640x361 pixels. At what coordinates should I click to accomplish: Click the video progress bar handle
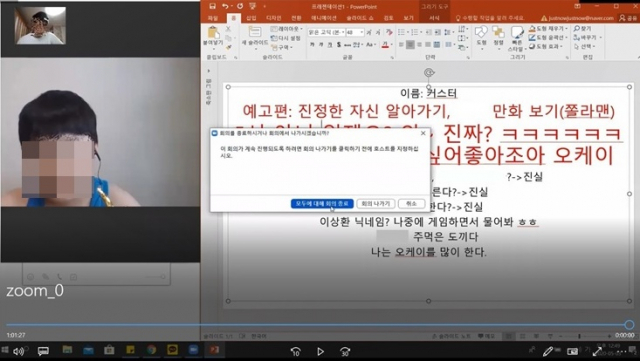629,325
